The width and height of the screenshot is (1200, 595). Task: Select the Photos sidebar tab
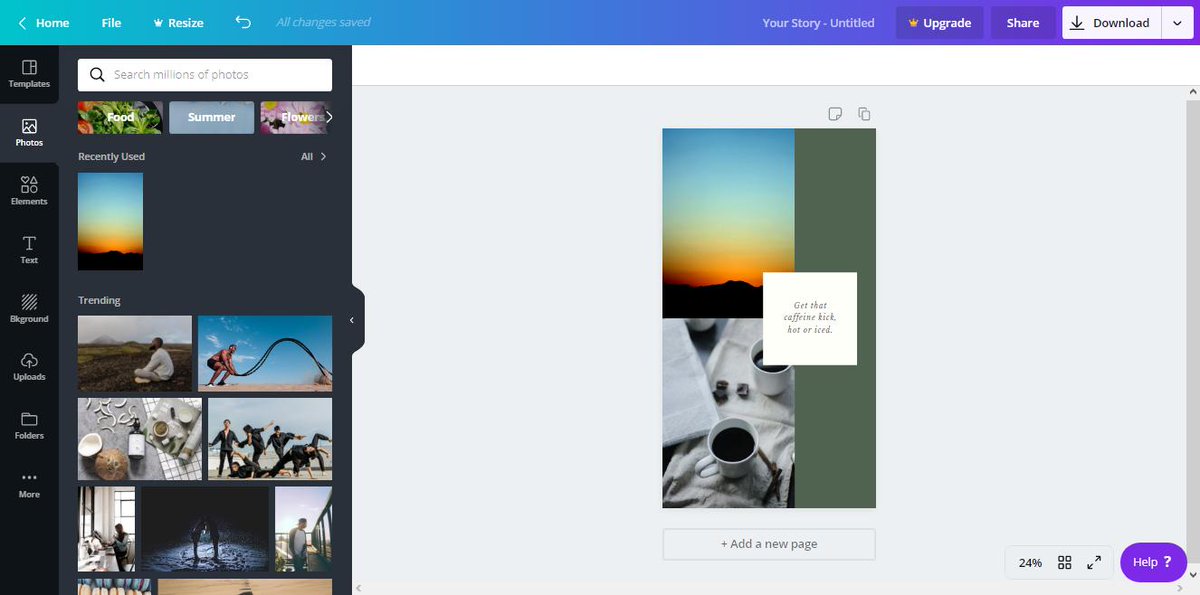[x=29, y=133]
